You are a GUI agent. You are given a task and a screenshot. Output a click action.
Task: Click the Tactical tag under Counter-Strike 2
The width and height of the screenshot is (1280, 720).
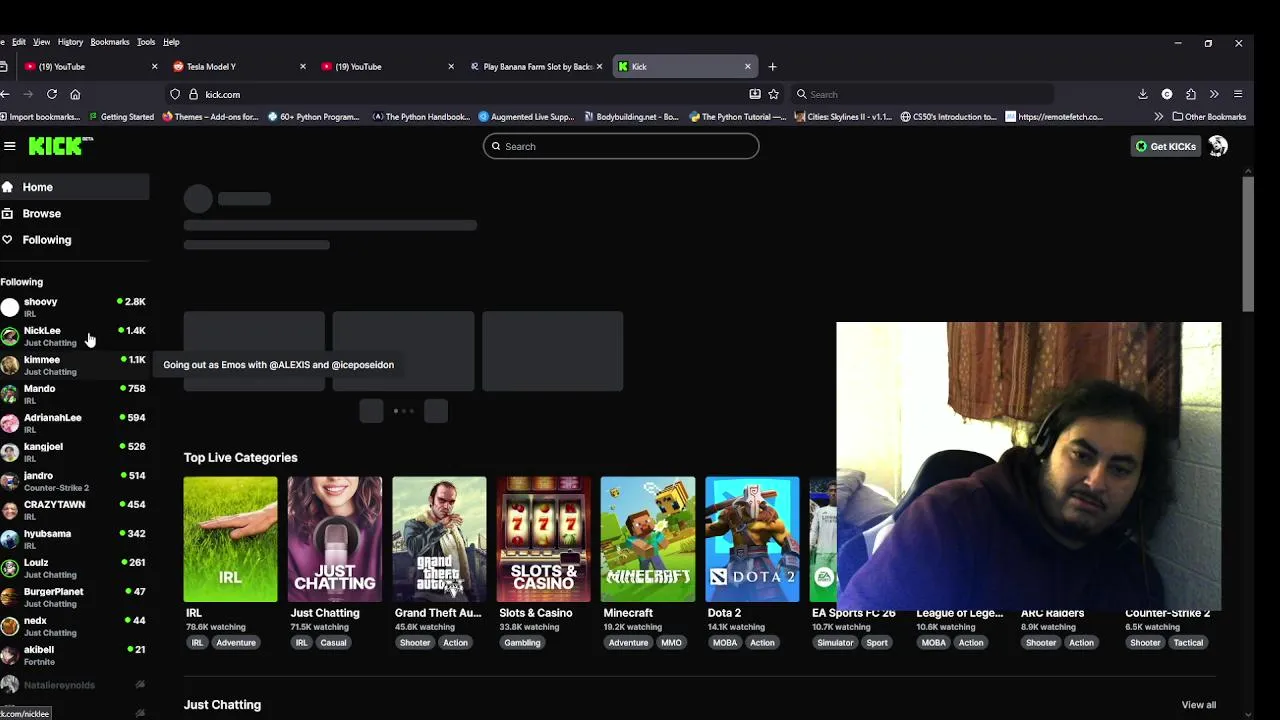(1188, 643)
